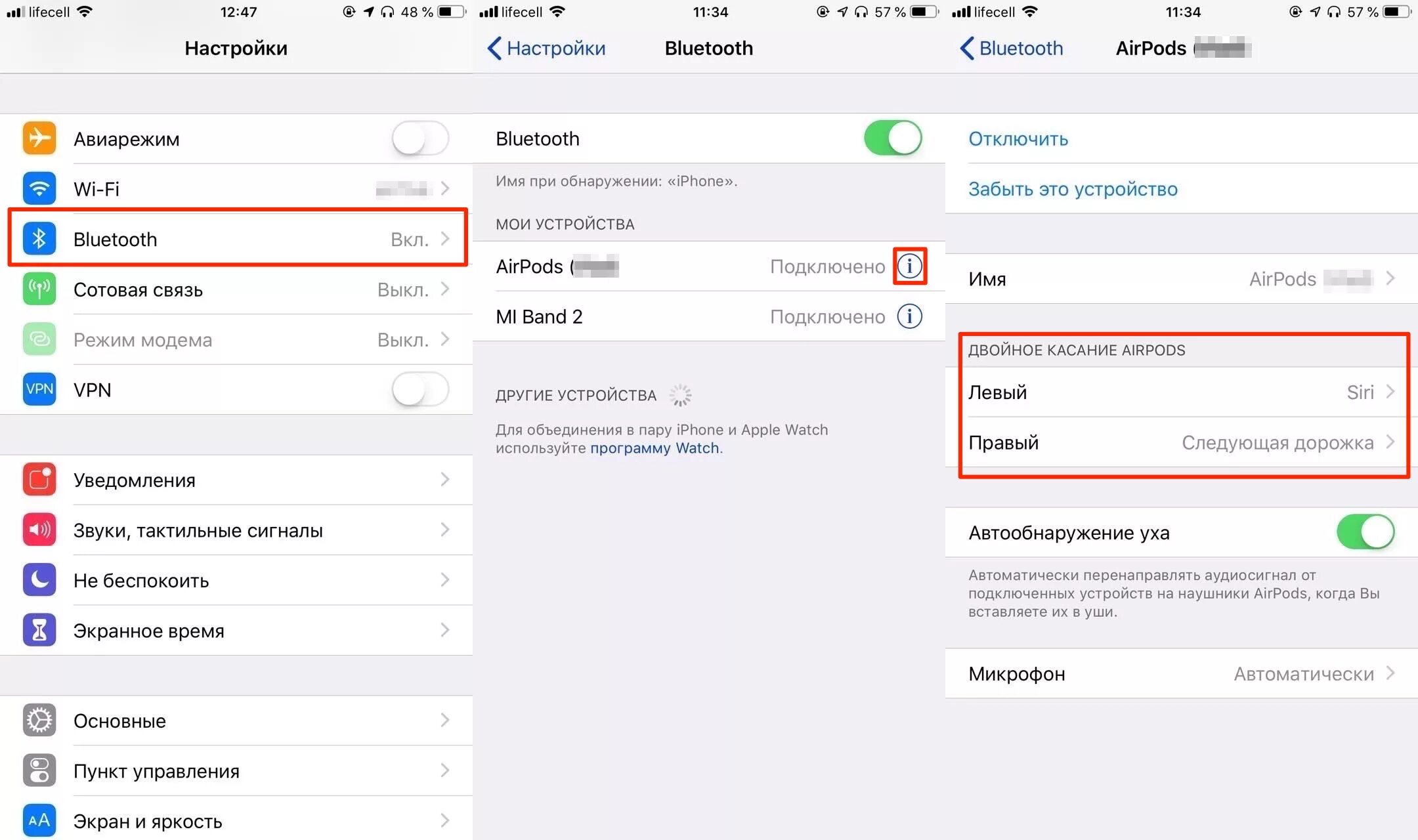The image size is (1418, 840).
Task: Click Забыть это устройство forget device button
Action: click(x=1072, y=189)
